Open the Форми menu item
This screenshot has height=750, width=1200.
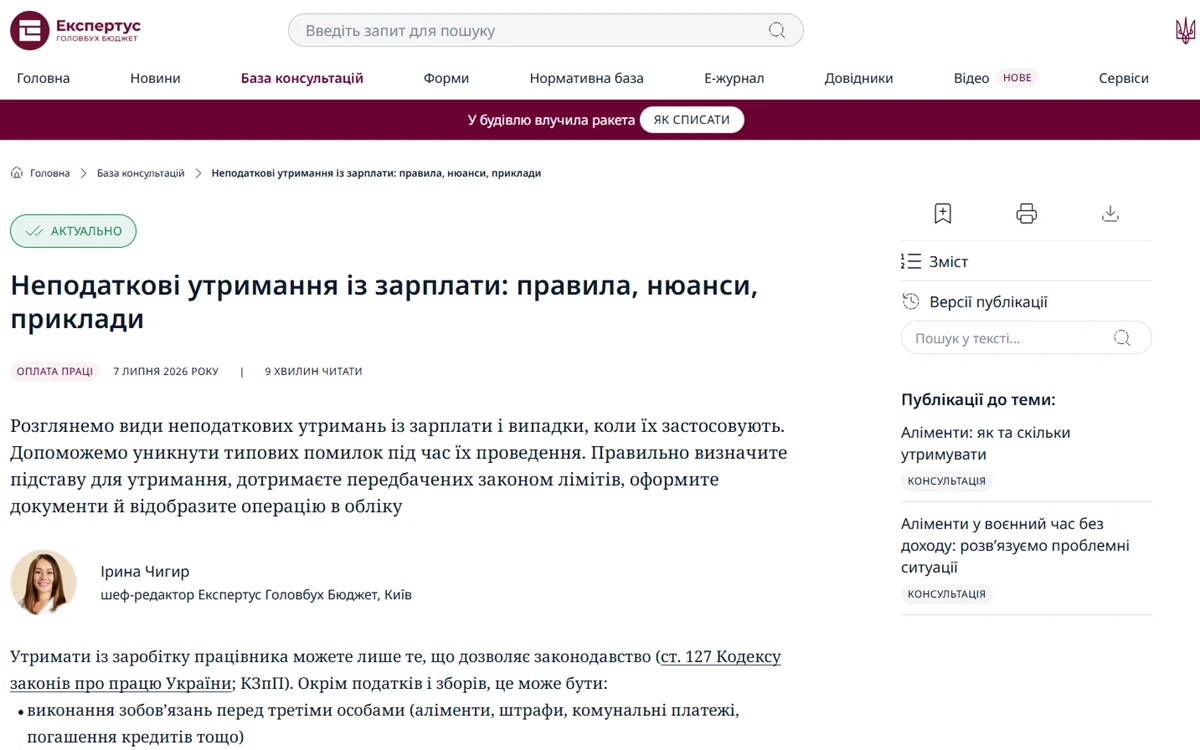[x=446, y=78]
